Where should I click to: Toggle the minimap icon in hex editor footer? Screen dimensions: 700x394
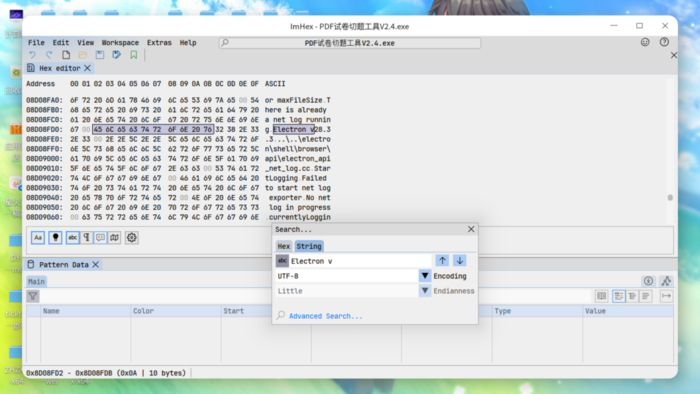click(115, 237)
